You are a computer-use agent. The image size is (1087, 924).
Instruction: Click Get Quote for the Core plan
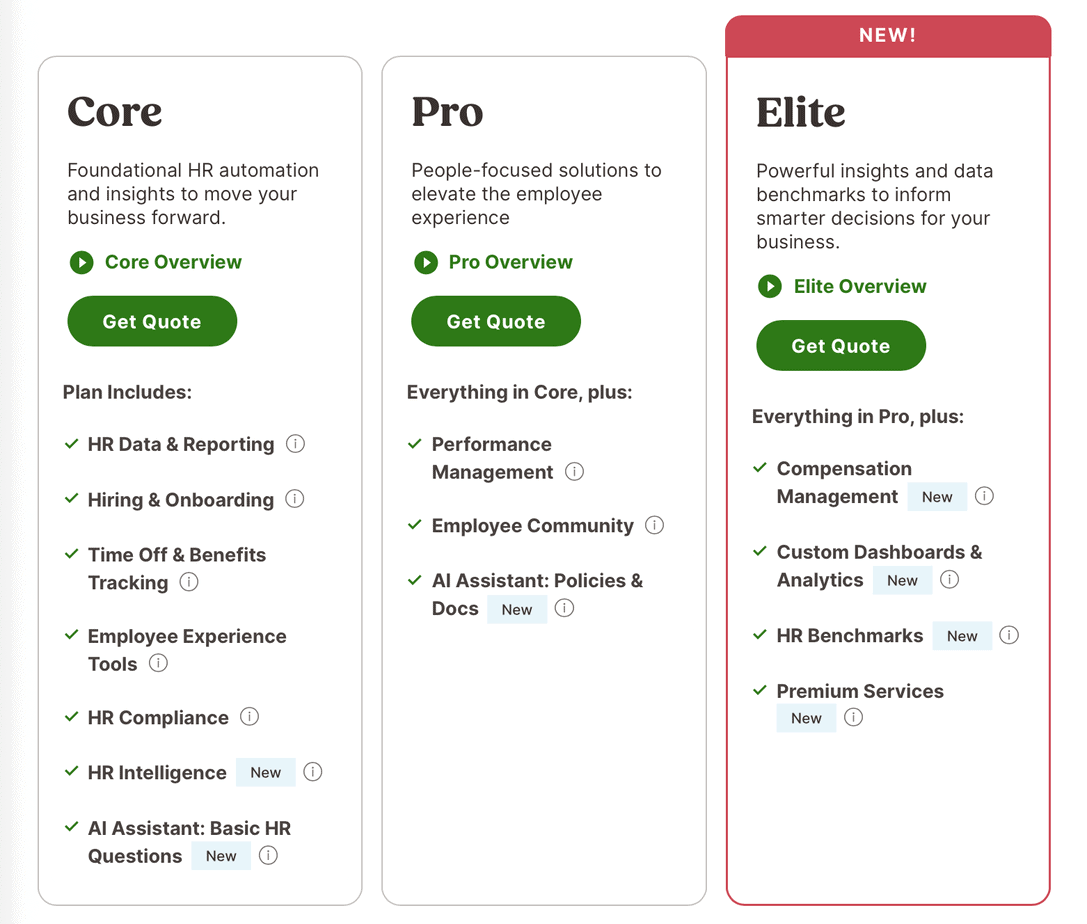click(x=152, y=321)
